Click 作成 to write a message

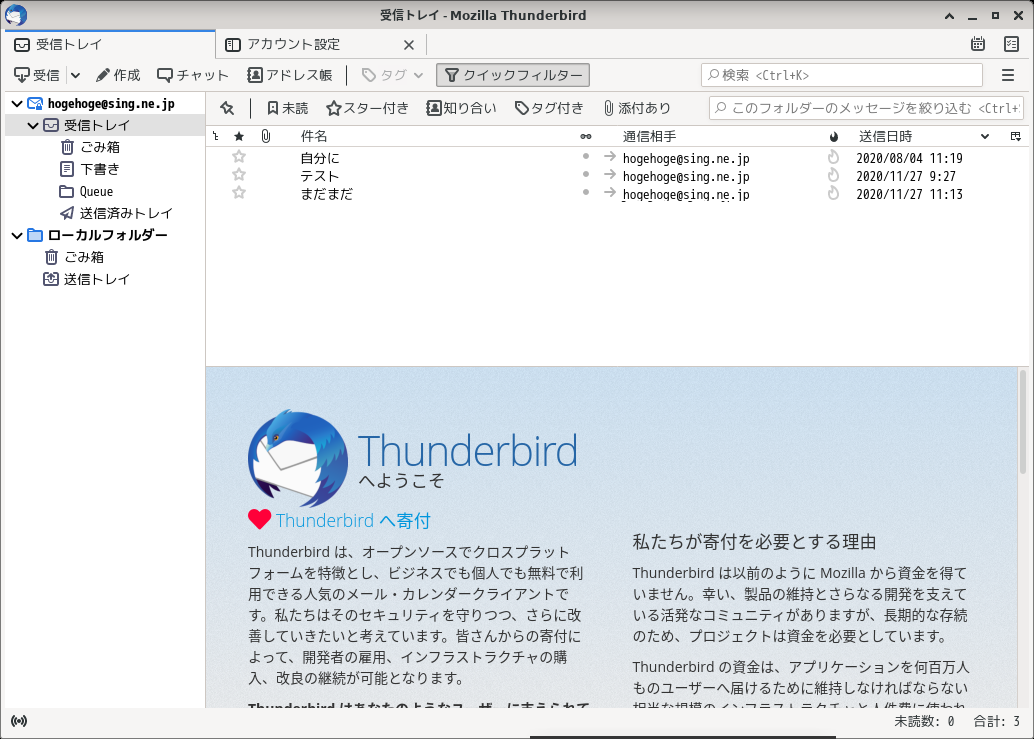118,75
